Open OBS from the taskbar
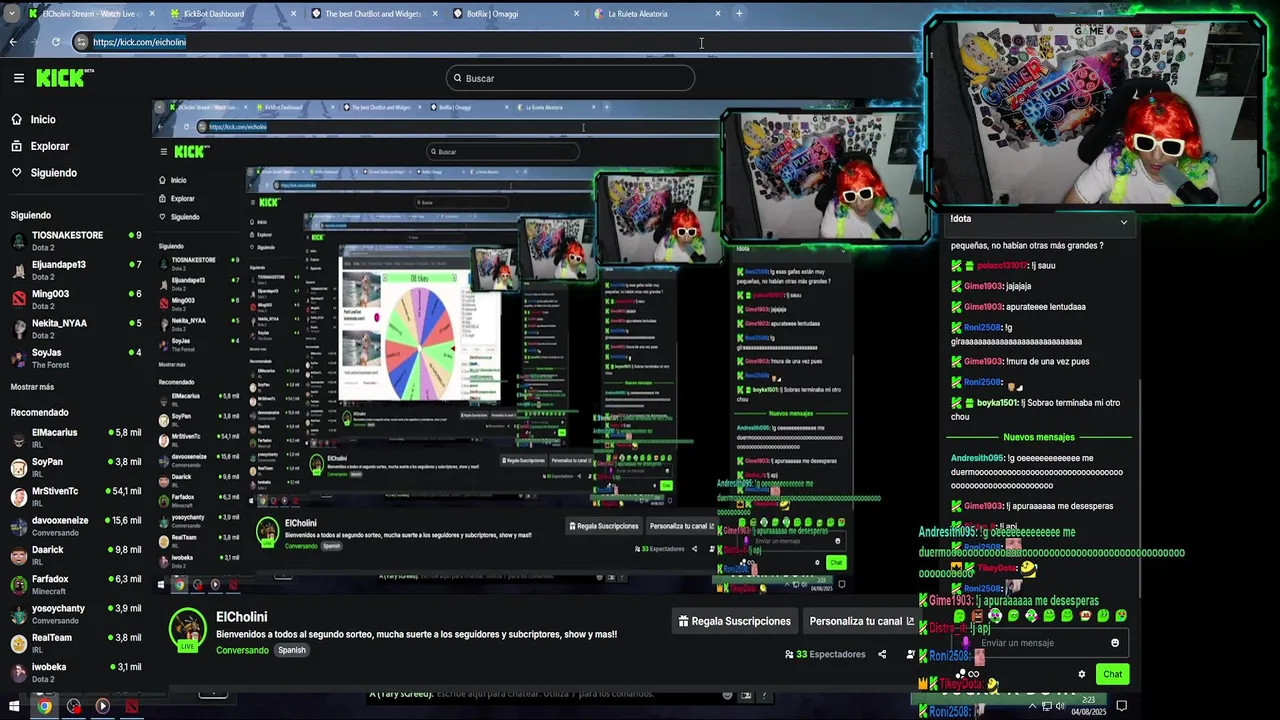1280x720 pixels. 74,706
